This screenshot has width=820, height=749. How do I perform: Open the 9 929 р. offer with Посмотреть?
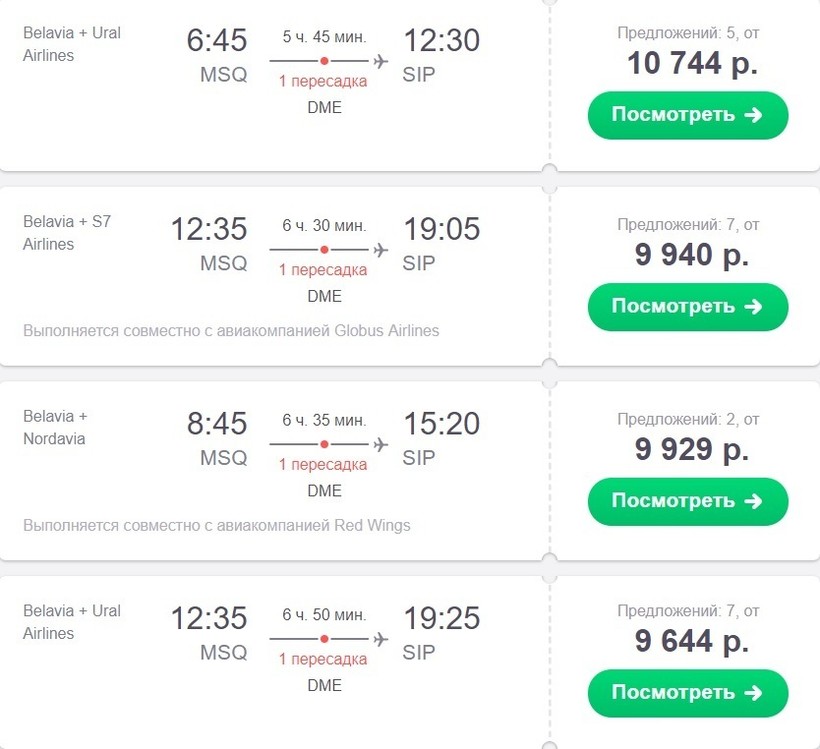click(x=687, y=501)
